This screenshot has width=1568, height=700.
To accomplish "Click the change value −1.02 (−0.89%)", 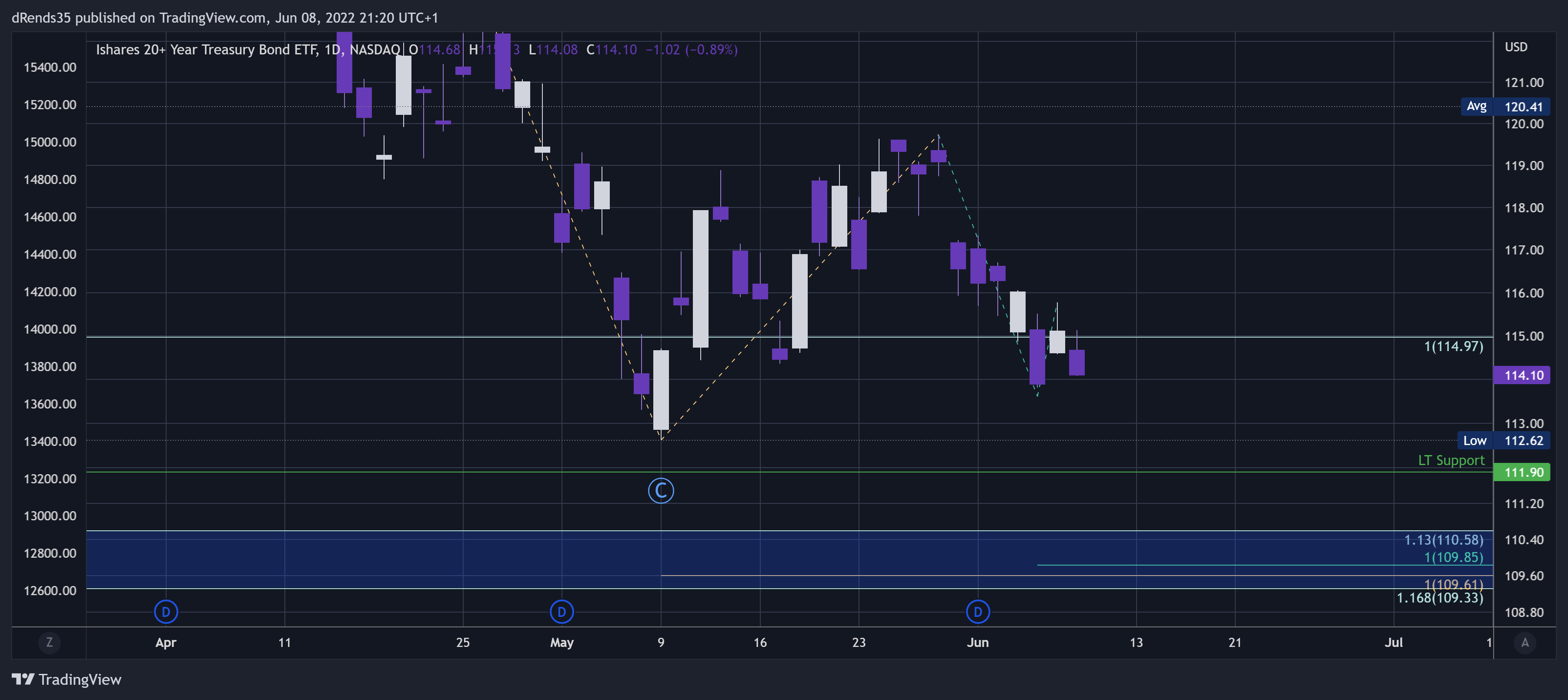I will pyautogui.click(x=692, y=49).
